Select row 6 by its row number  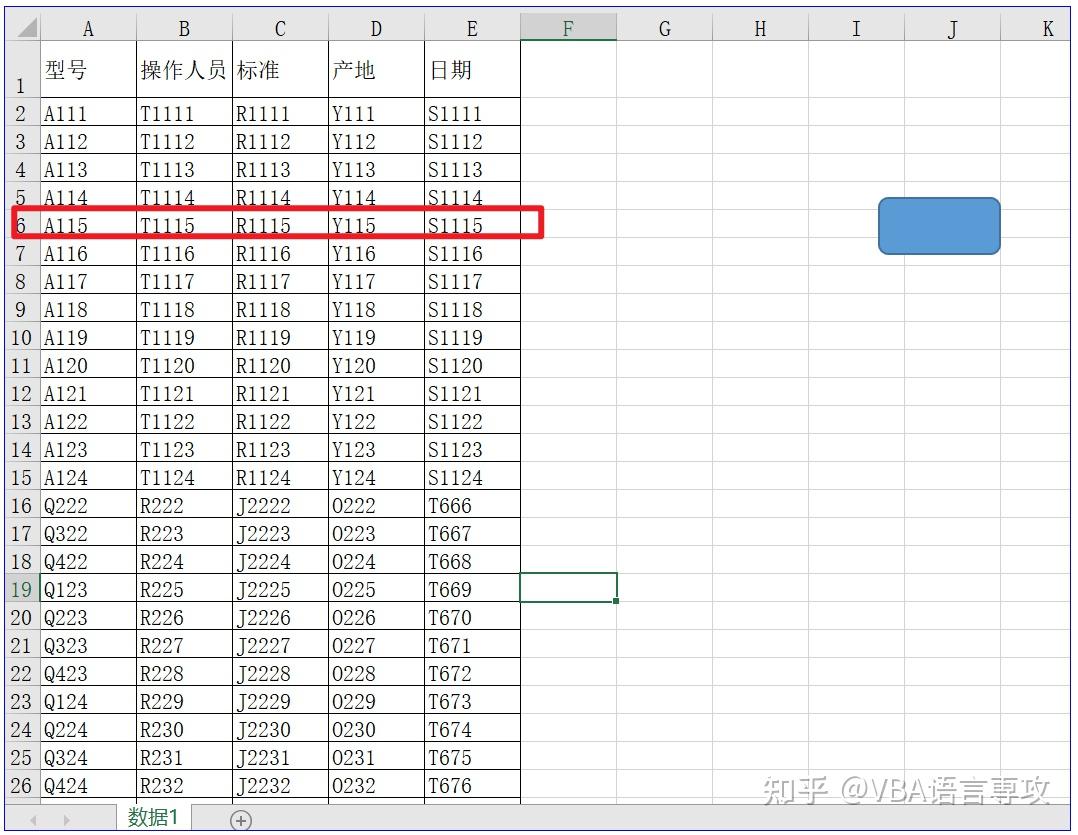pos(20,225)
